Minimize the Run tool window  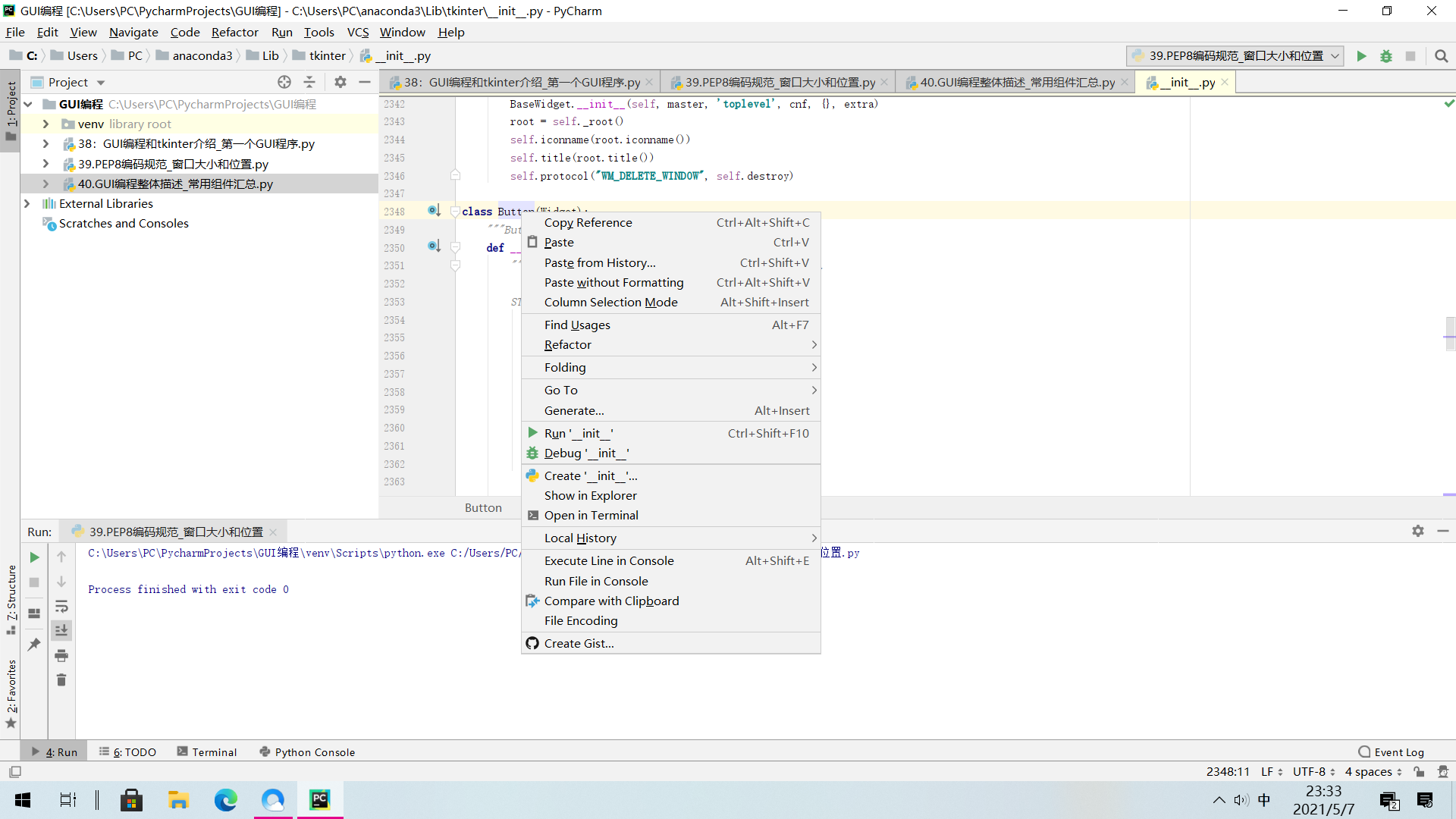tap(1443, 531)
